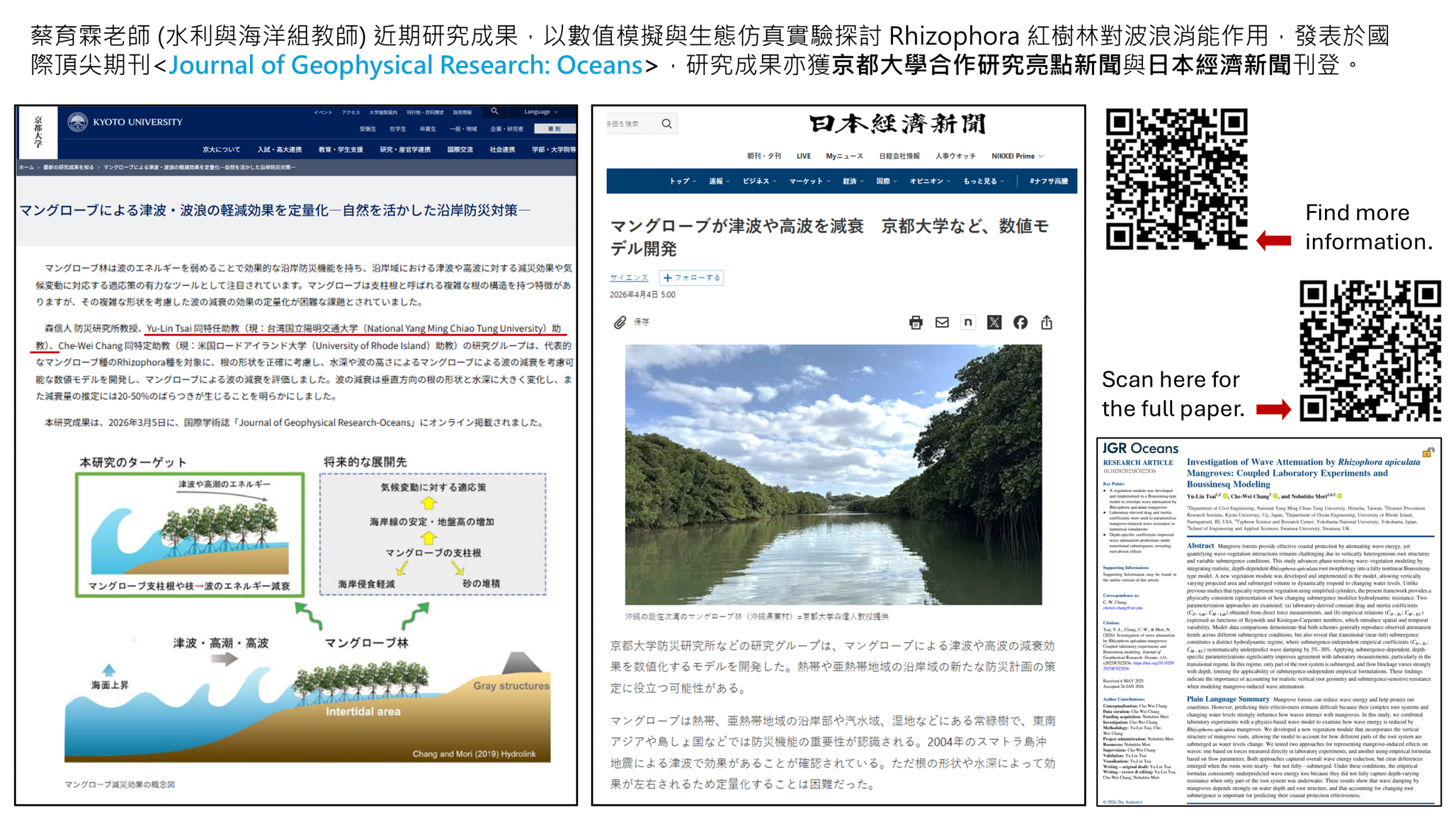Click the 人事ウオッチ link

pos(955,156)
